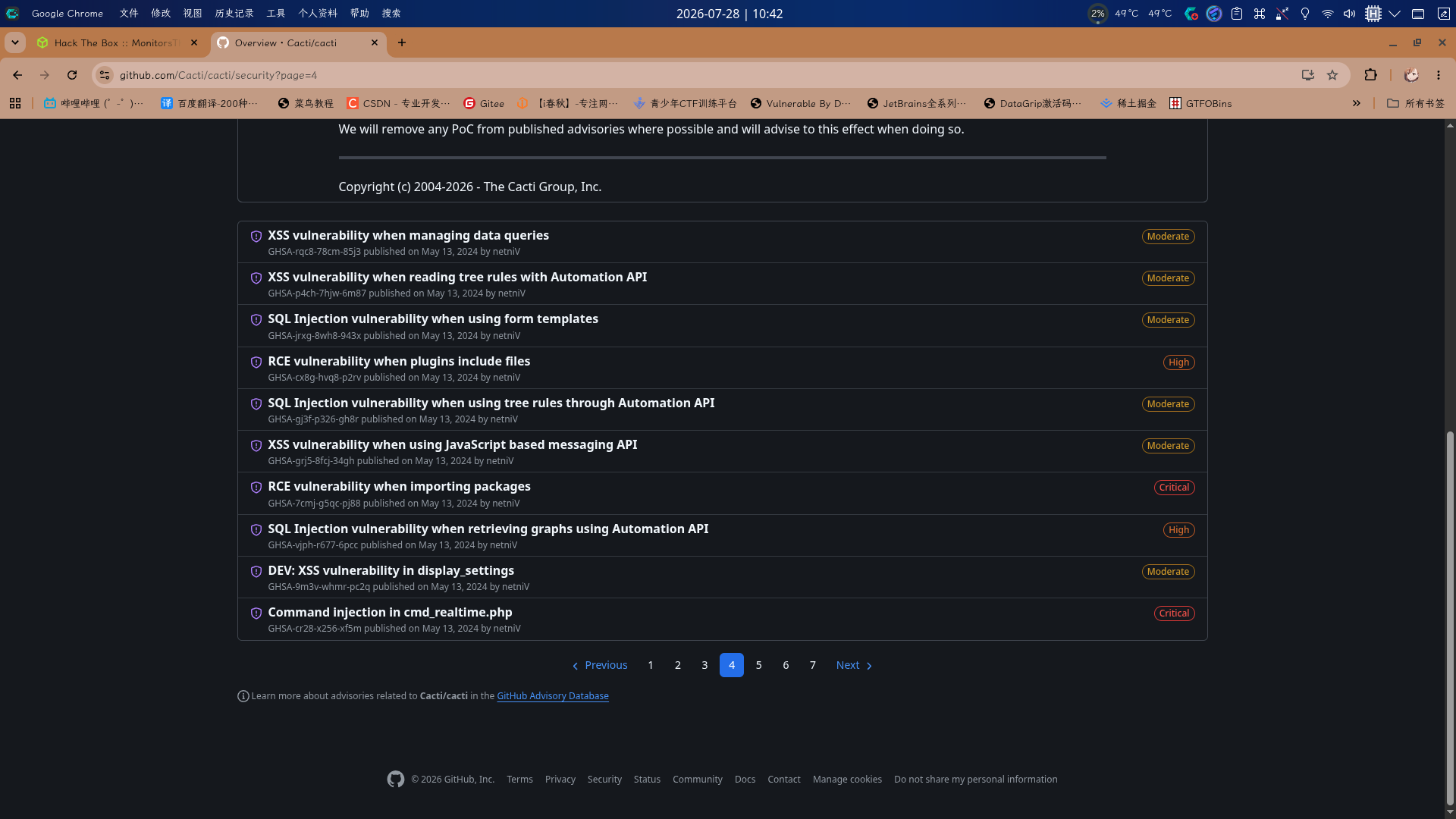This screenshot has width=1456, height=819.
Task: Go back to previous page in Chrome
Action: [x=17, y=75]
